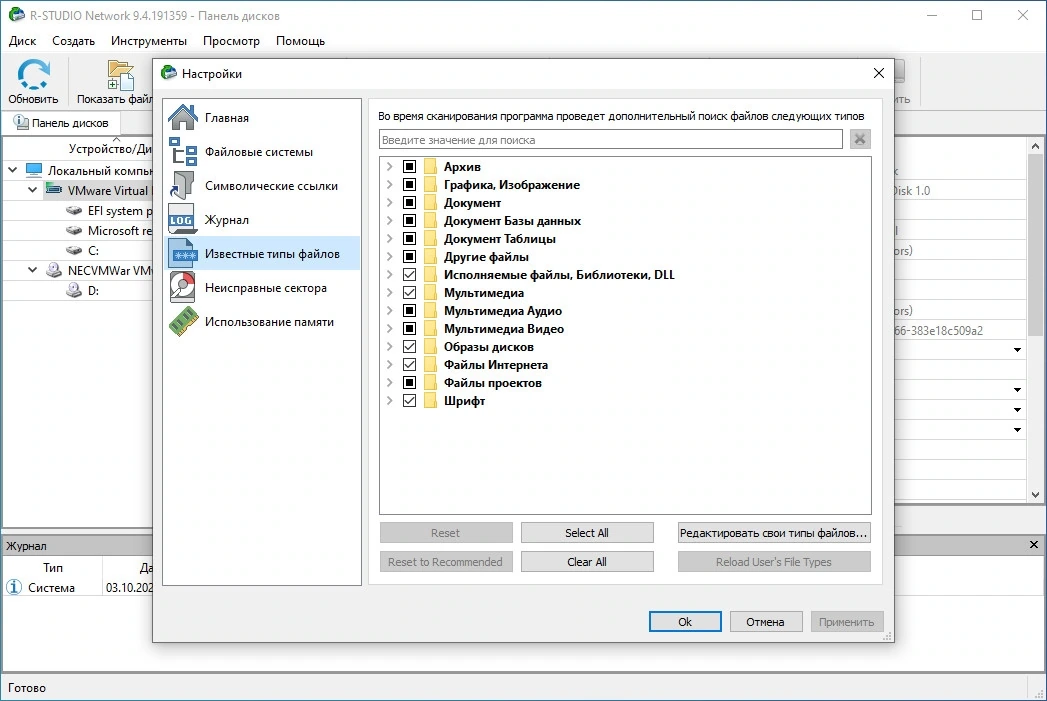1047x701 pixels.
Task: Toggle the Мультимедиа Аудио checkbox
Action: pos(409,310)
